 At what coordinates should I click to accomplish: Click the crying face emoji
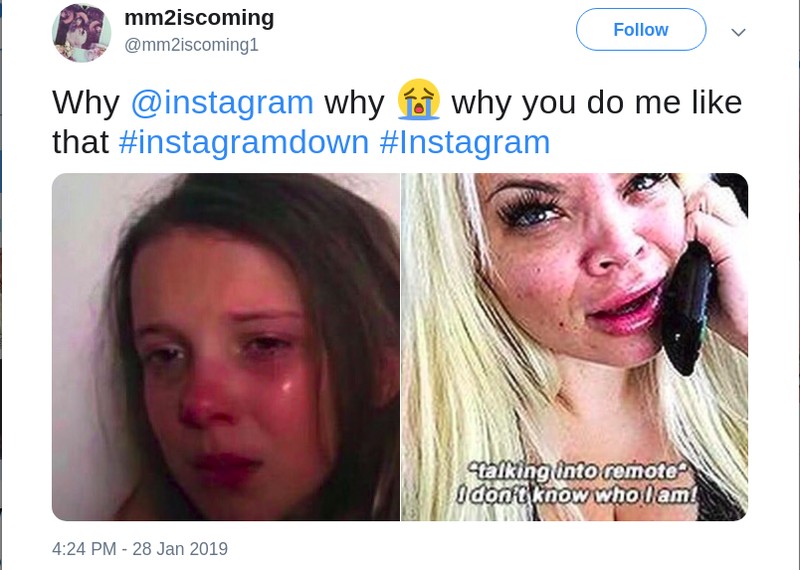(419, 102)
